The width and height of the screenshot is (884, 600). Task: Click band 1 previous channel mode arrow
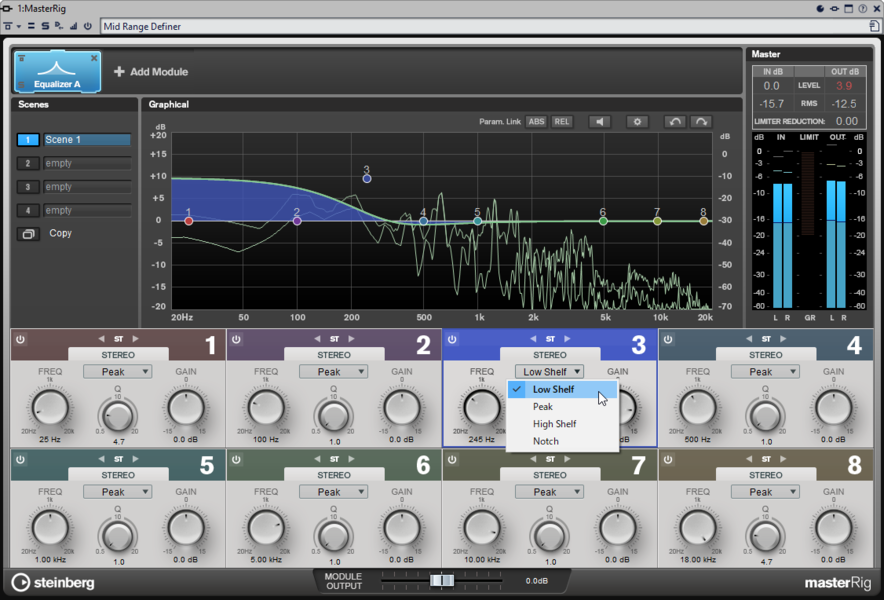point(101,339)
